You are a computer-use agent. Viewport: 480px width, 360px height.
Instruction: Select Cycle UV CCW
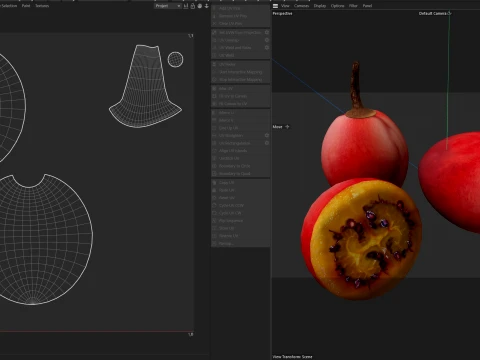[241, 205]
